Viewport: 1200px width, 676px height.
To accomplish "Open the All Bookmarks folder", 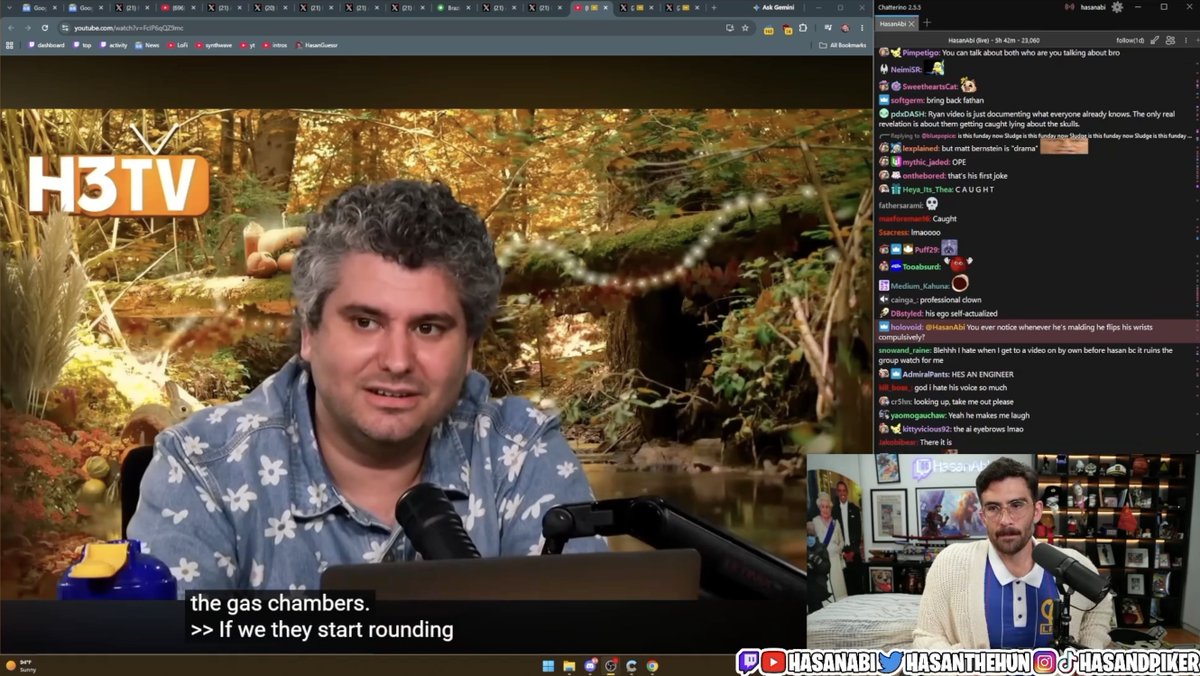I will pyautogui.click(x=842, y=45).
